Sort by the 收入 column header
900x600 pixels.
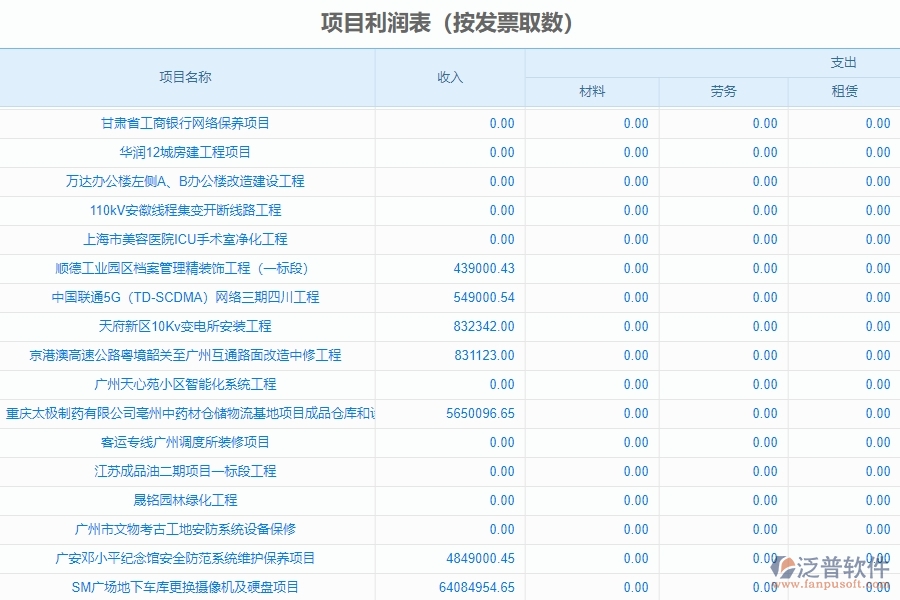click(x=452, y=76)
